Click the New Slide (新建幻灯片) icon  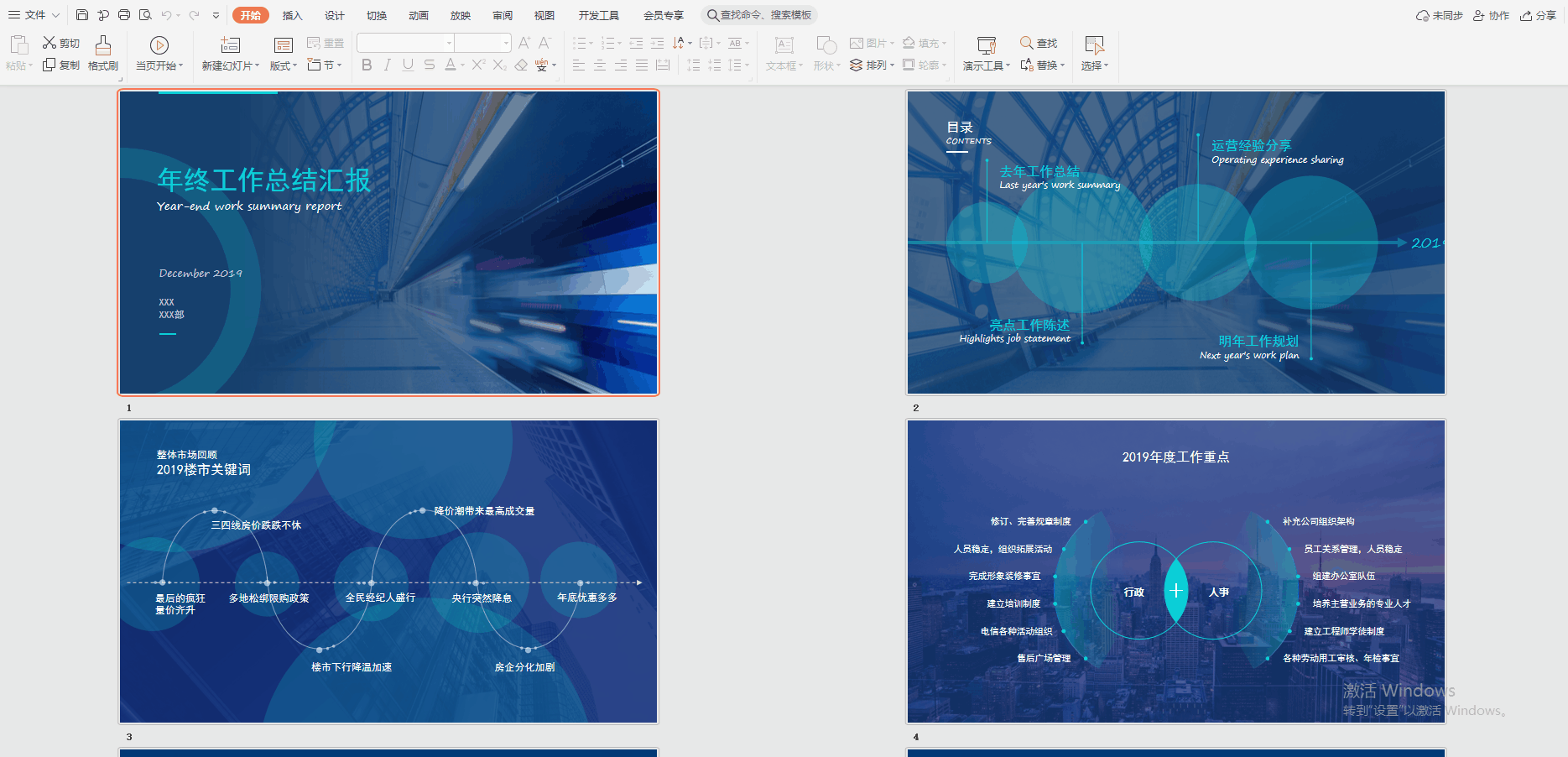tap(230, 44)
